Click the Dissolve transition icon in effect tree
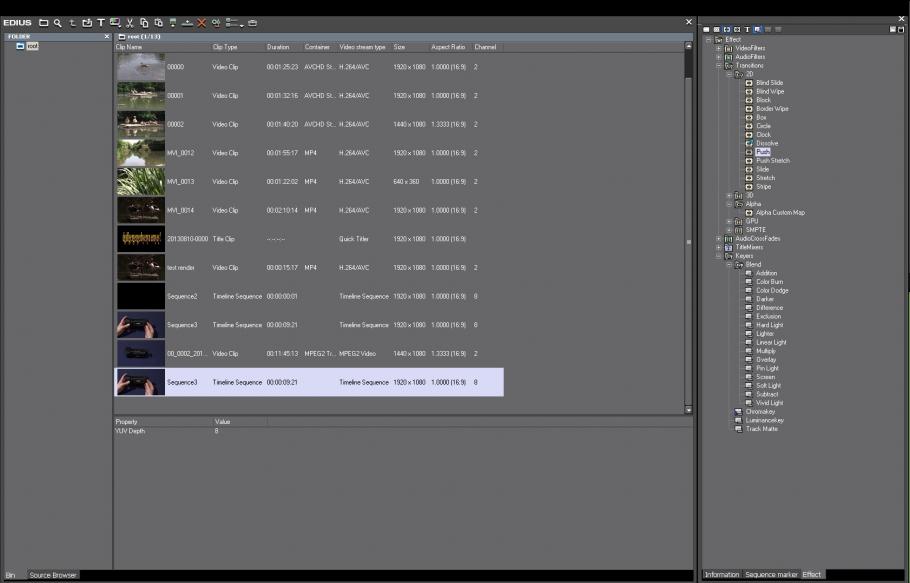Screen dimensions: 910x583 pyautogui.click(x=748, y=143)
